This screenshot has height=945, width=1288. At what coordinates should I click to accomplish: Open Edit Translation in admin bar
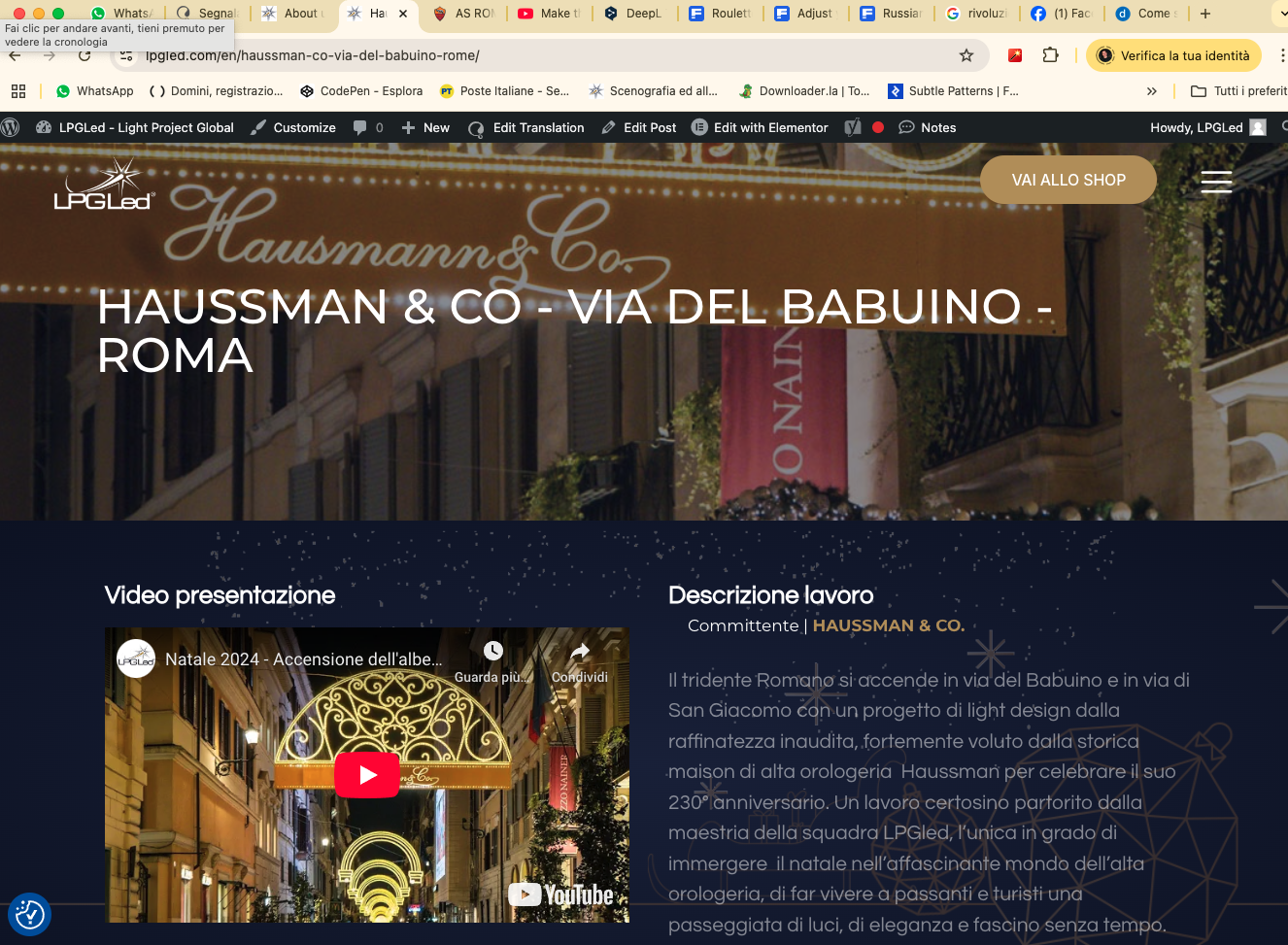(526, 127)
